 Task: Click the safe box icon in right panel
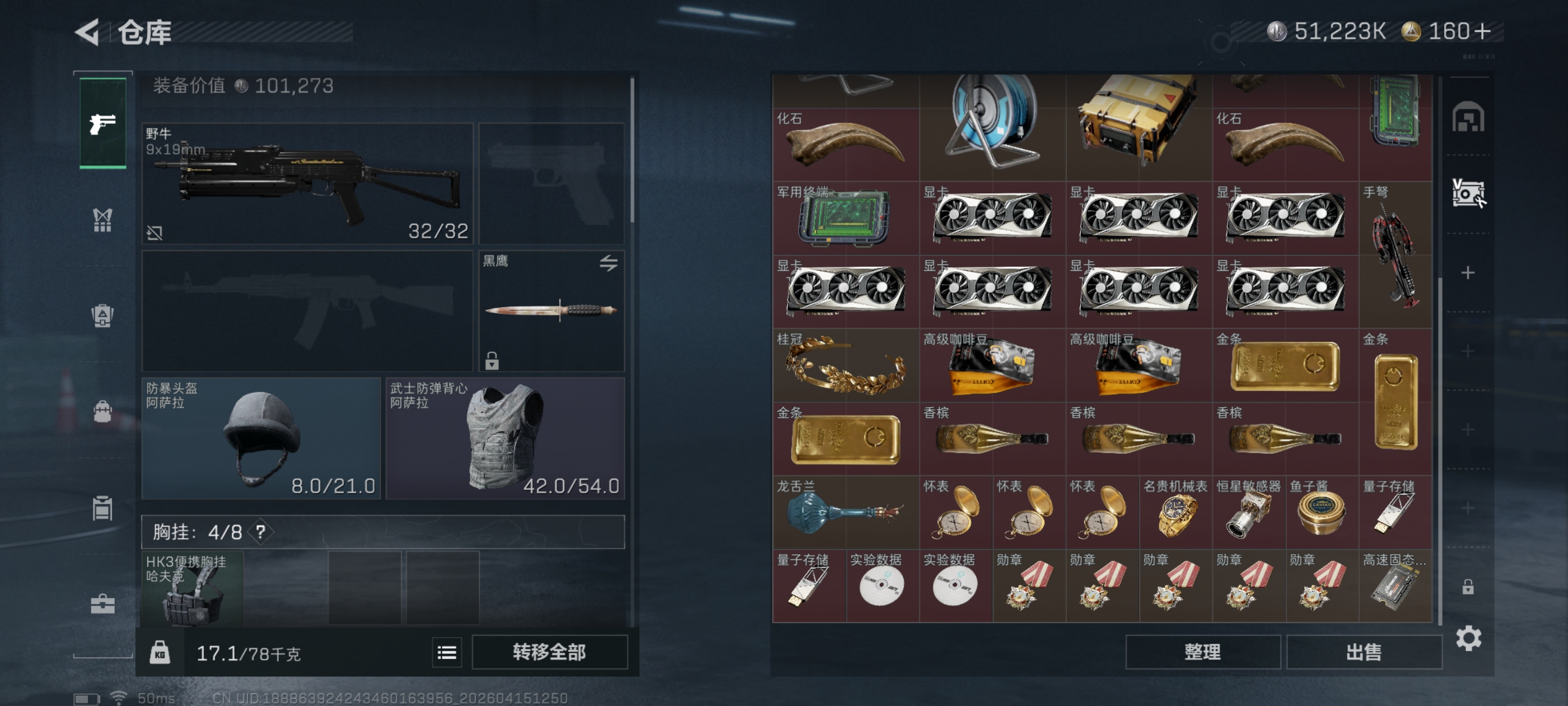tap(1468, 117)
